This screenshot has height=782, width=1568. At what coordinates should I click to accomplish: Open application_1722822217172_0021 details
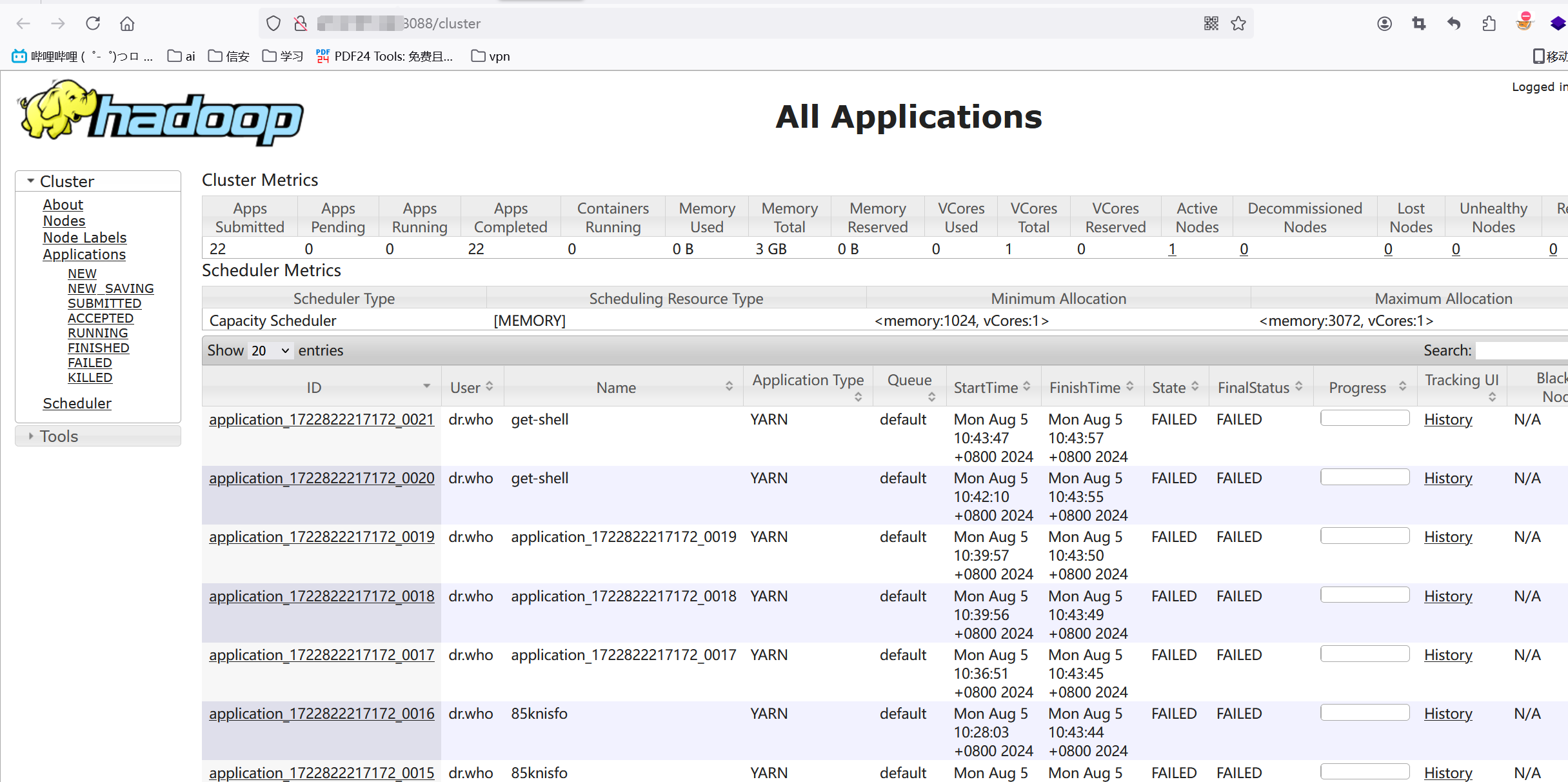pos(321,419)
